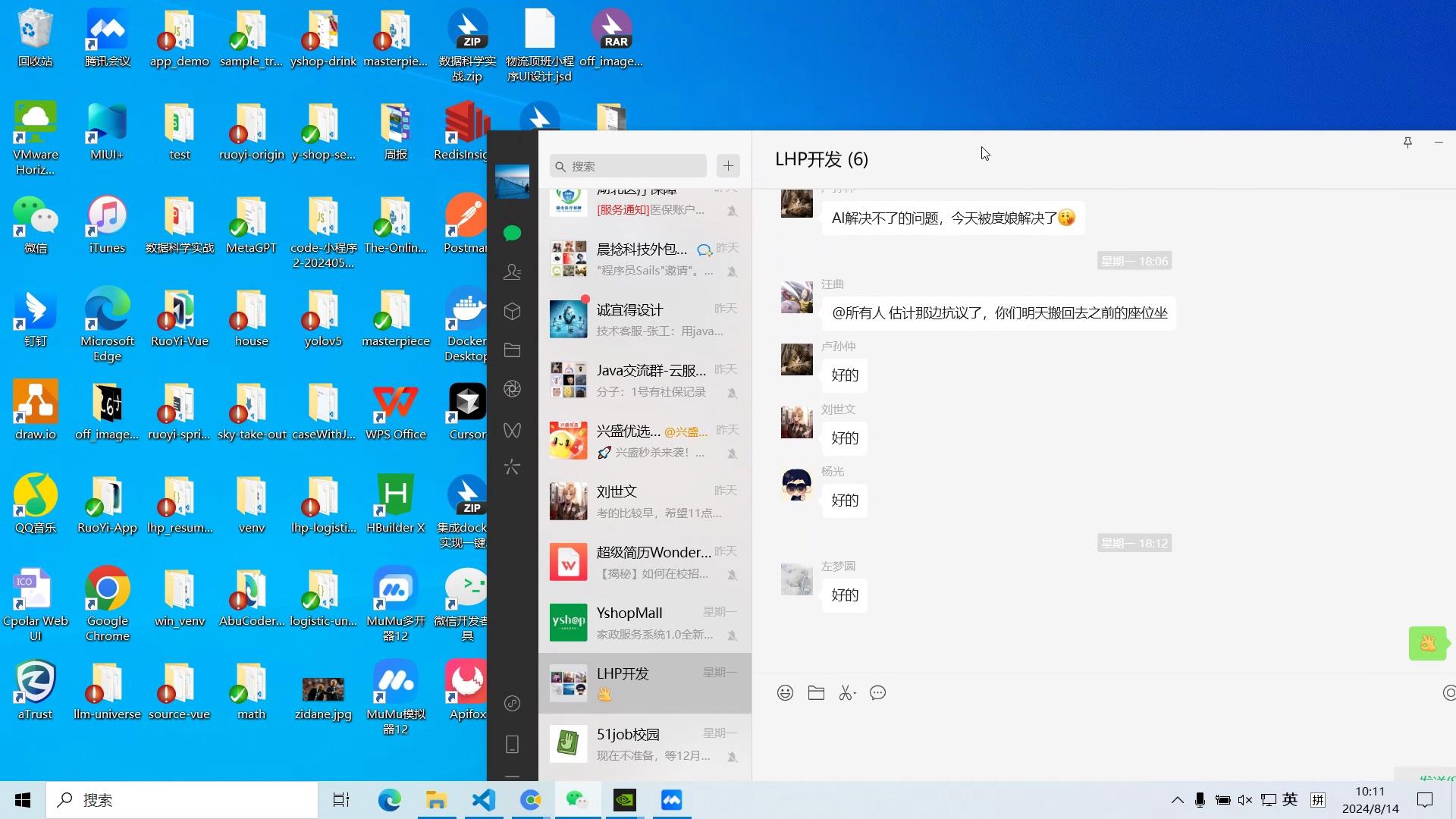Open Task View on the taskbar
The width and height of the screenshot is (1456, 819).
tap(341, 800)
